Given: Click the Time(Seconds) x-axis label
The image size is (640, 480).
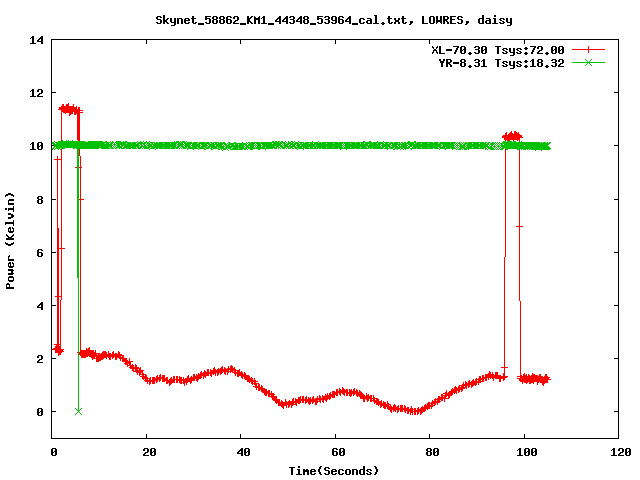Looking at the screenshot, I should (333, 471).
